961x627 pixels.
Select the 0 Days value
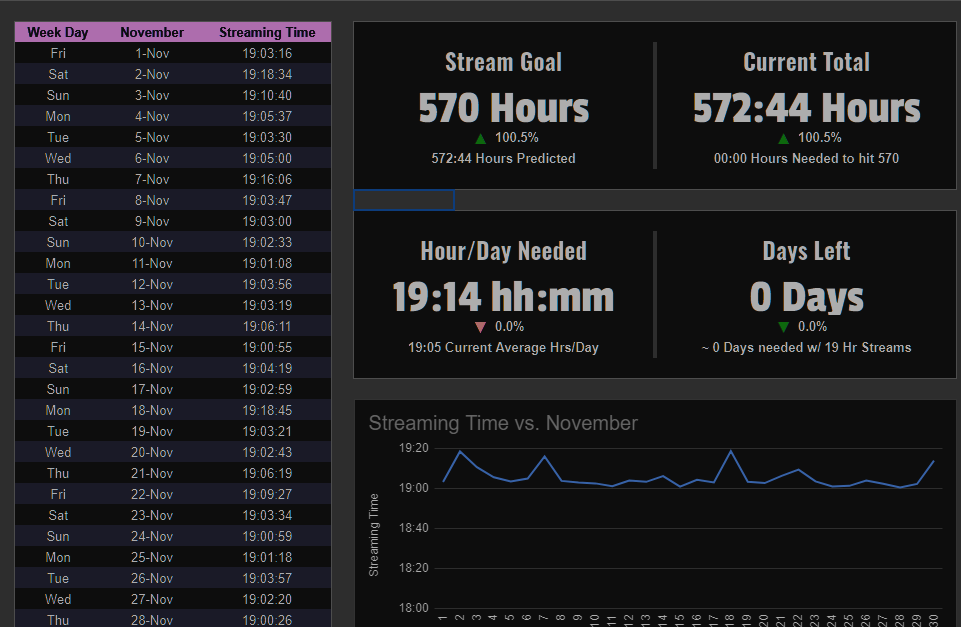click(x=806, y=297)
